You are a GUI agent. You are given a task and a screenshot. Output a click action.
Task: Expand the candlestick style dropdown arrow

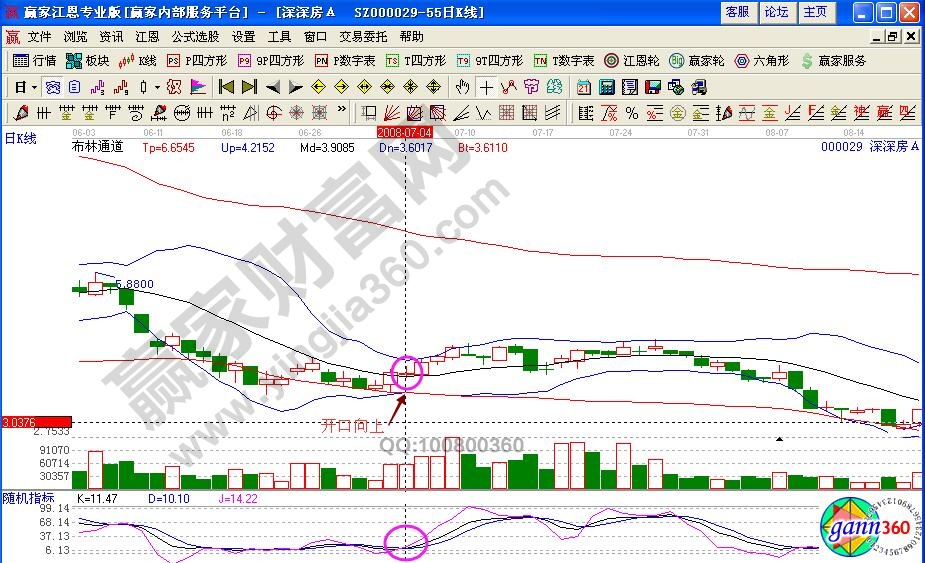[x=158, y=87]
